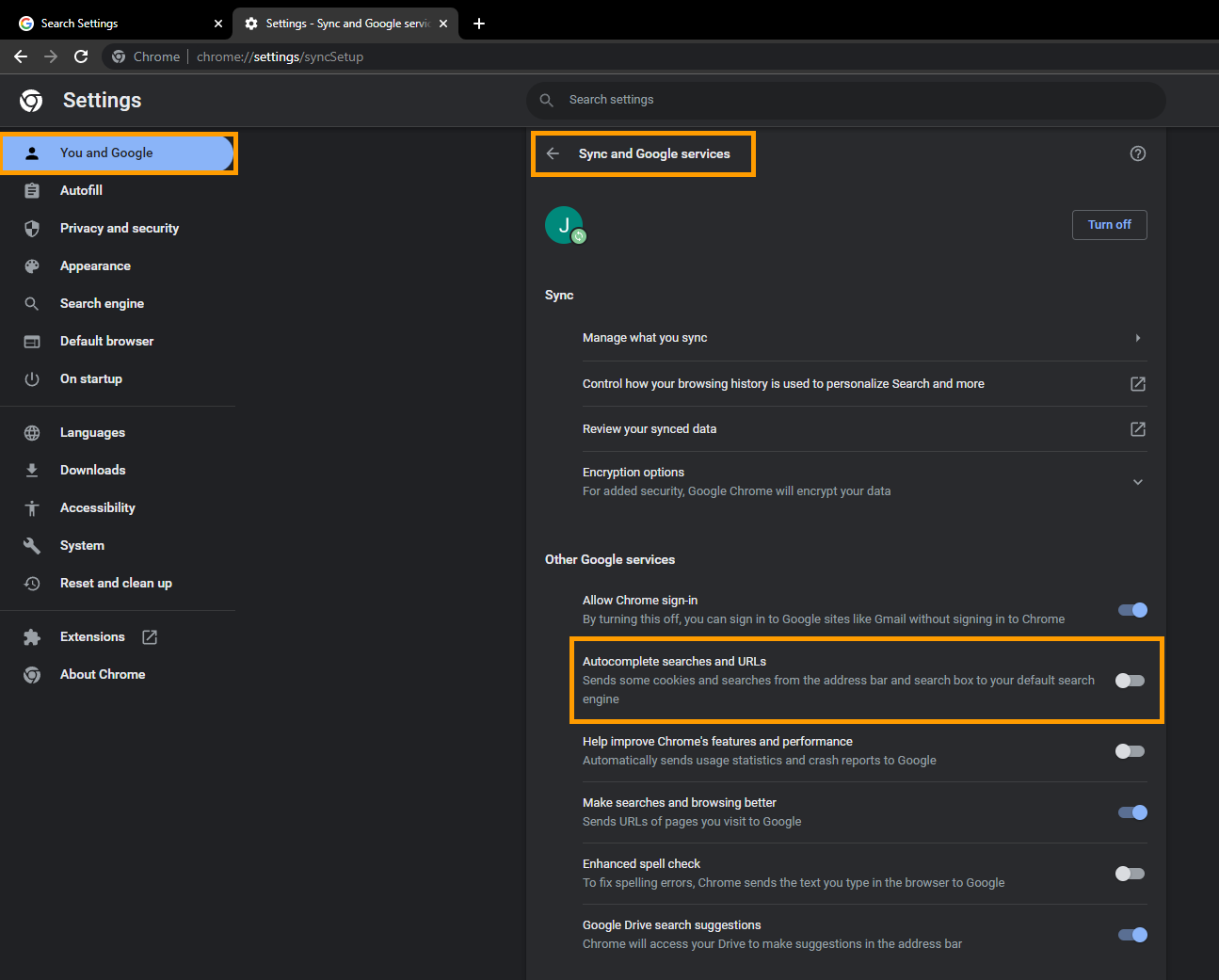Click the Accessibility figure icon
Screen dimensions: 1219x980
pyautogui.click(x=32, y=507)
